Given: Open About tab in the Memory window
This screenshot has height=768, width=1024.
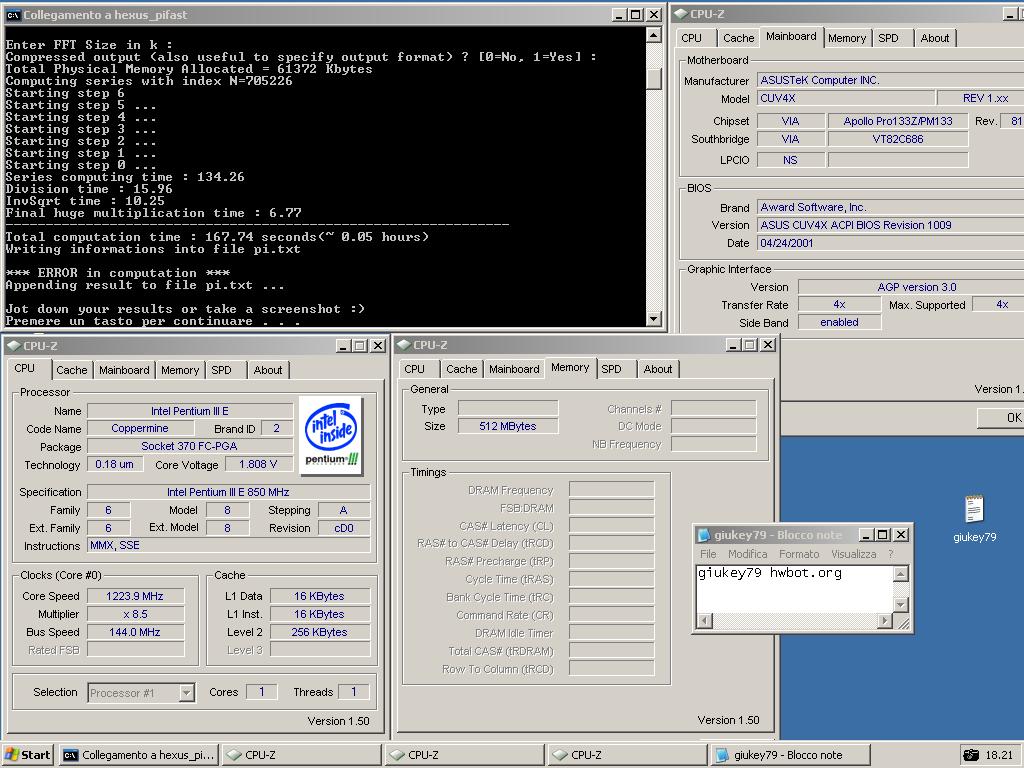Looking at the screenshot, I should coord(658,369).
